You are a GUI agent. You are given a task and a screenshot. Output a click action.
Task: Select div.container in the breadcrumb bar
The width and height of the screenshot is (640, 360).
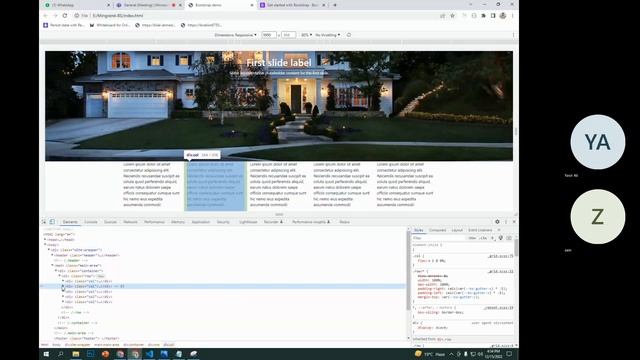133,345
